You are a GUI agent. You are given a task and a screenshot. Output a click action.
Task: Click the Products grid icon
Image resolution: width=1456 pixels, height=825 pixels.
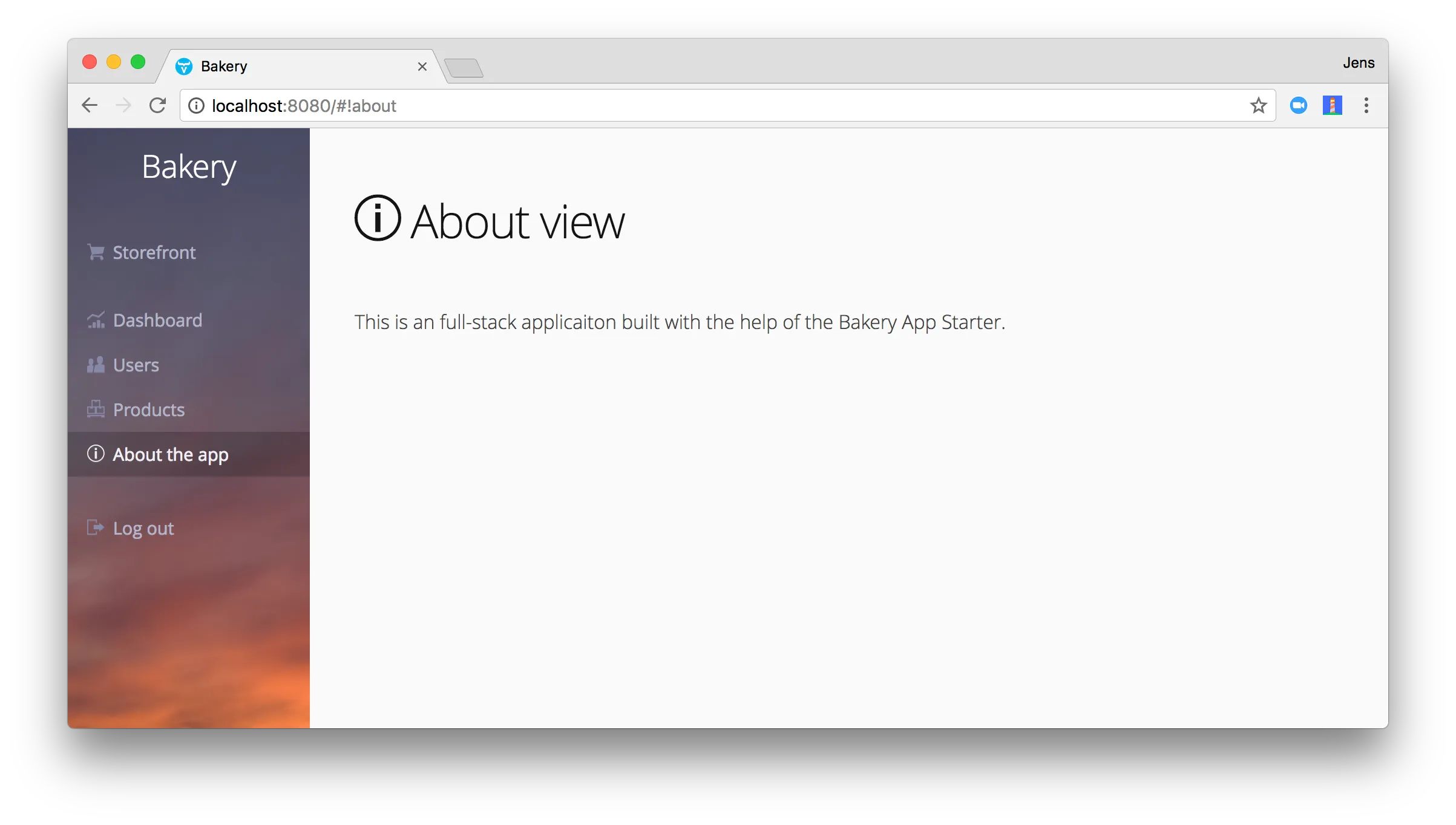click(x=94, y=408)
